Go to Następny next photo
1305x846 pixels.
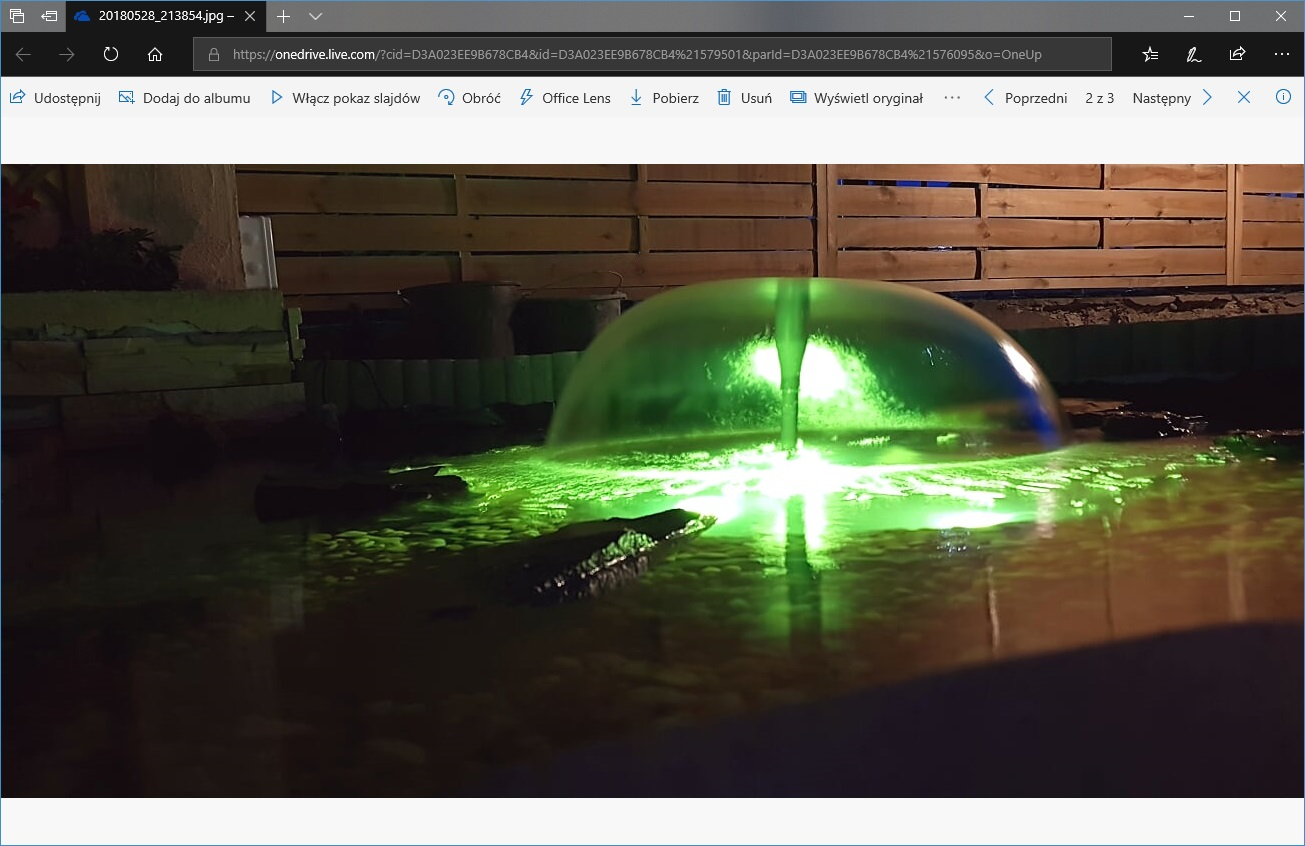click(1173, 98)
